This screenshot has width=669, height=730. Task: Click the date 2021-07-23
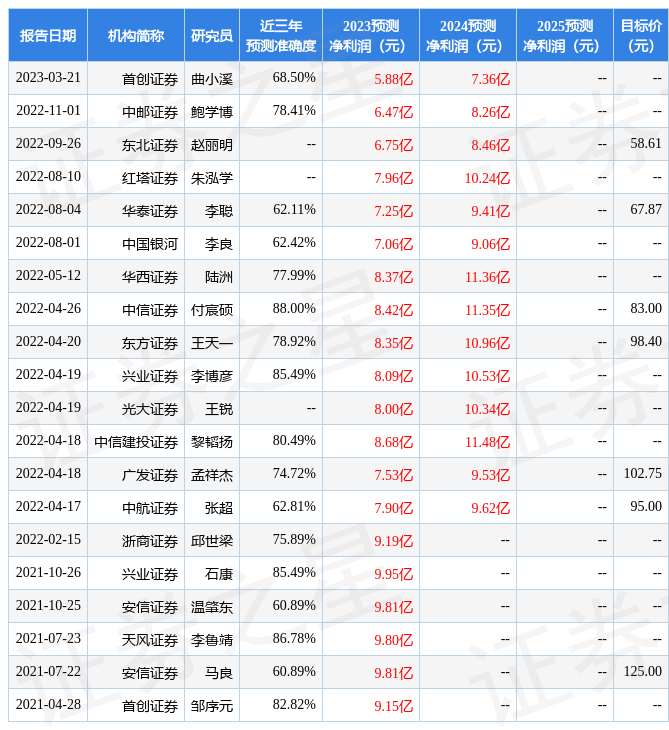tap(48, 639)
